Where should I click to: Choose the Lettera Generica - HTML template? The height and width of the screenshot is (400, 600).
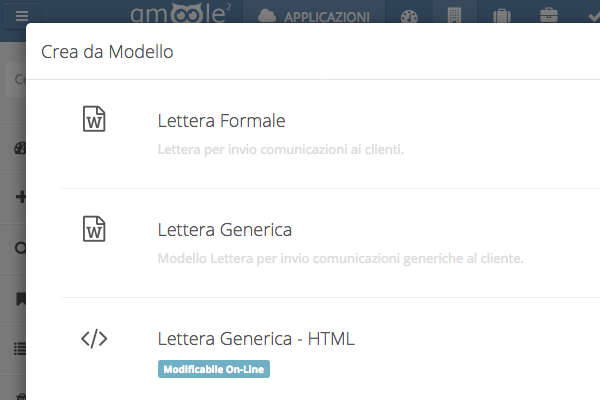(255, 339)
